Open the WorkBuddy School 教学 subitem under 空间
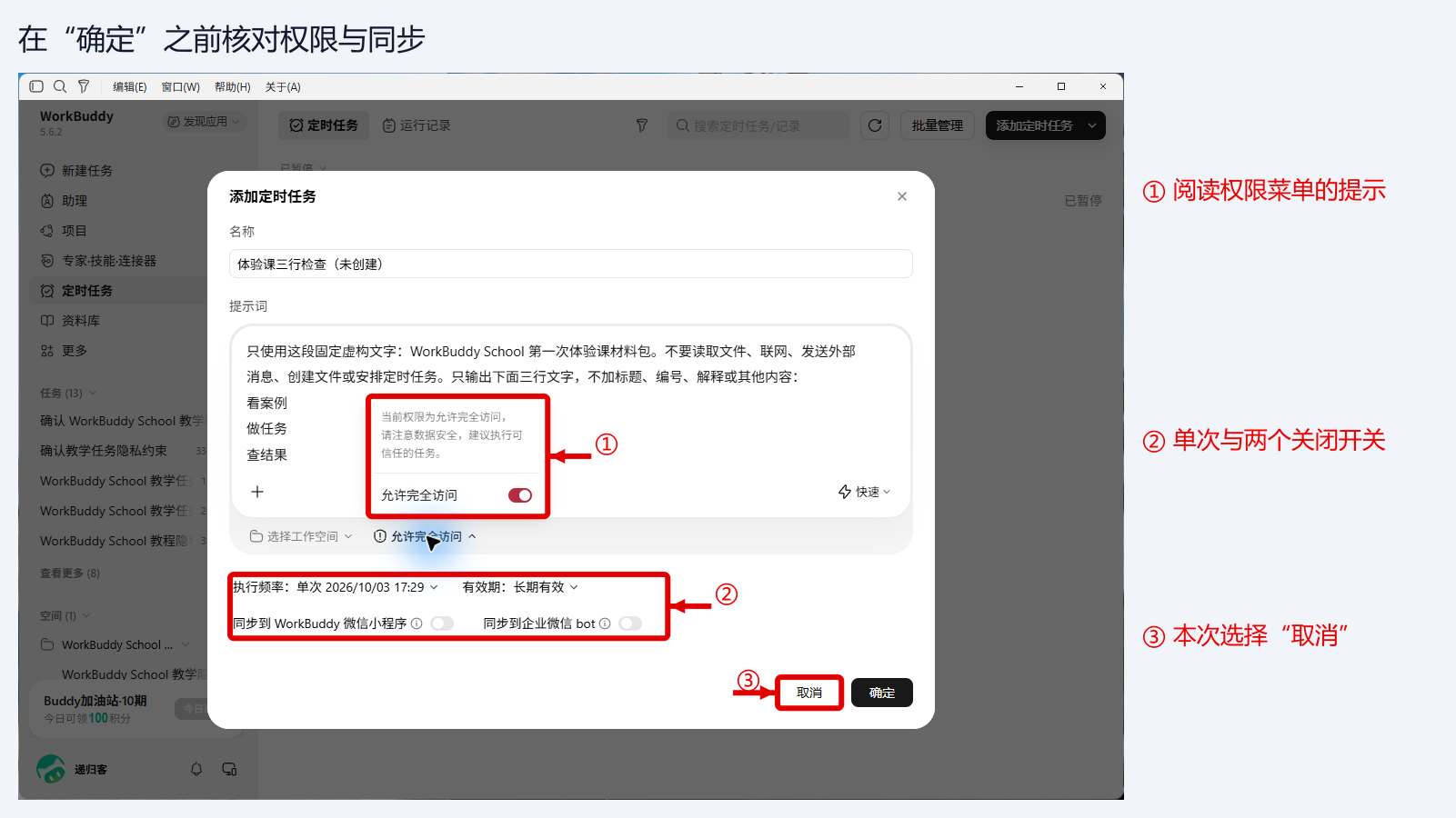 coord(135,674)
